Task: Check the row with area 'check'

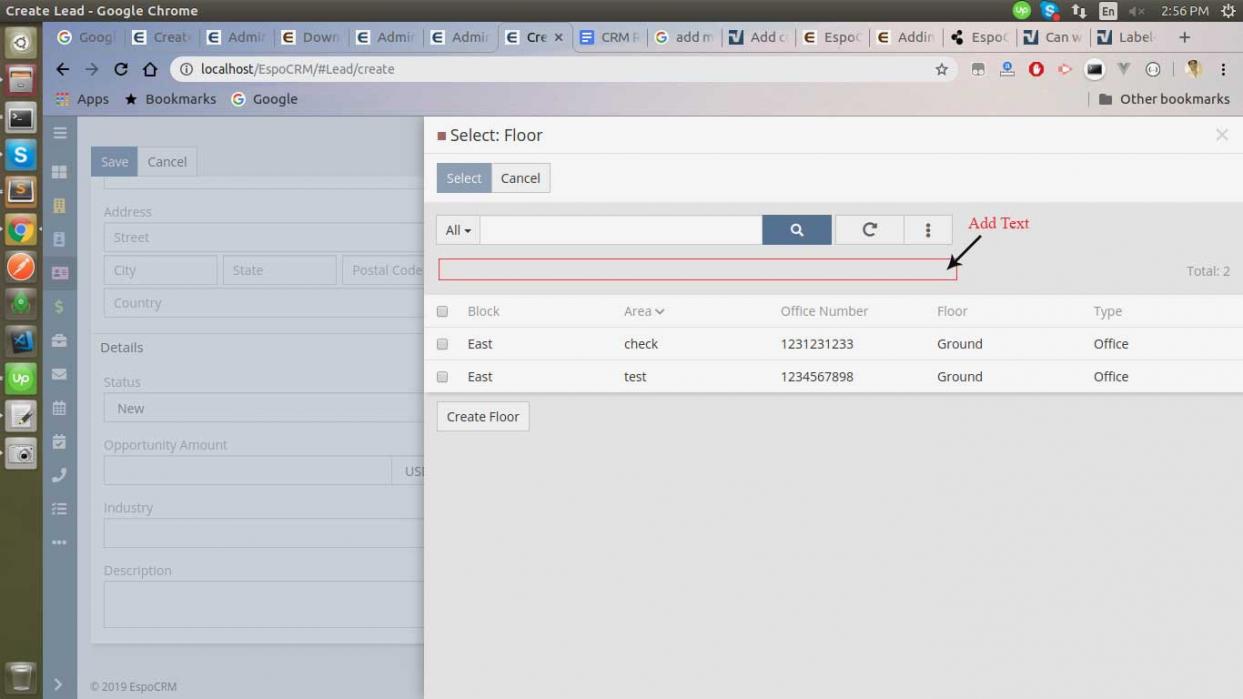Action: 442,344
